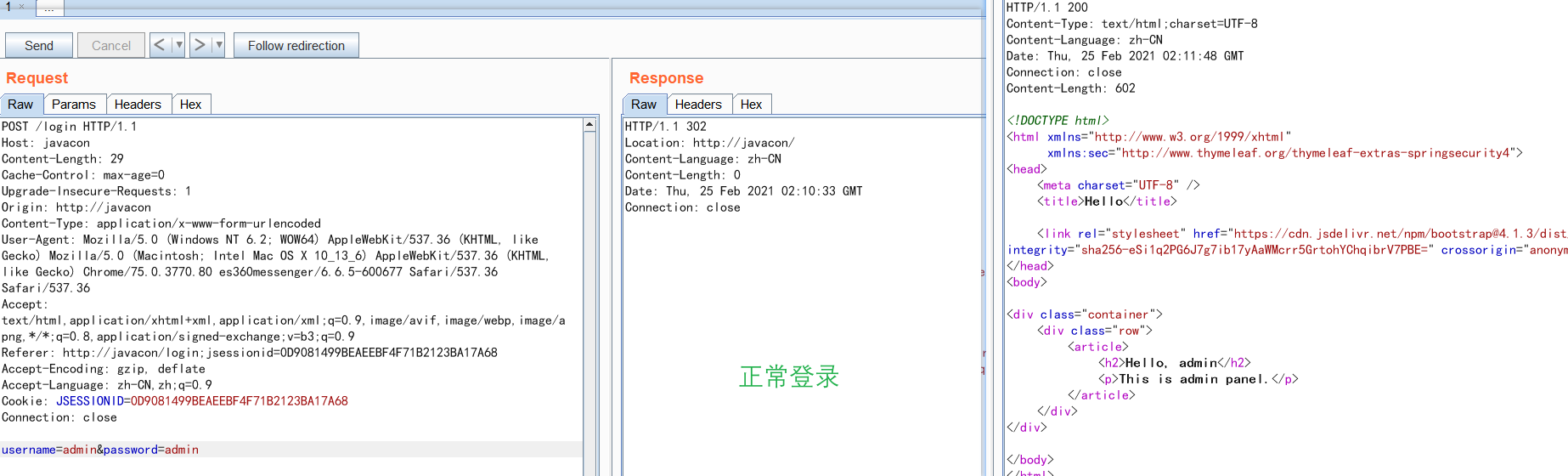Click the <title>Hello</title> line
This screenshot has width=1568, height=476.
1107,201
